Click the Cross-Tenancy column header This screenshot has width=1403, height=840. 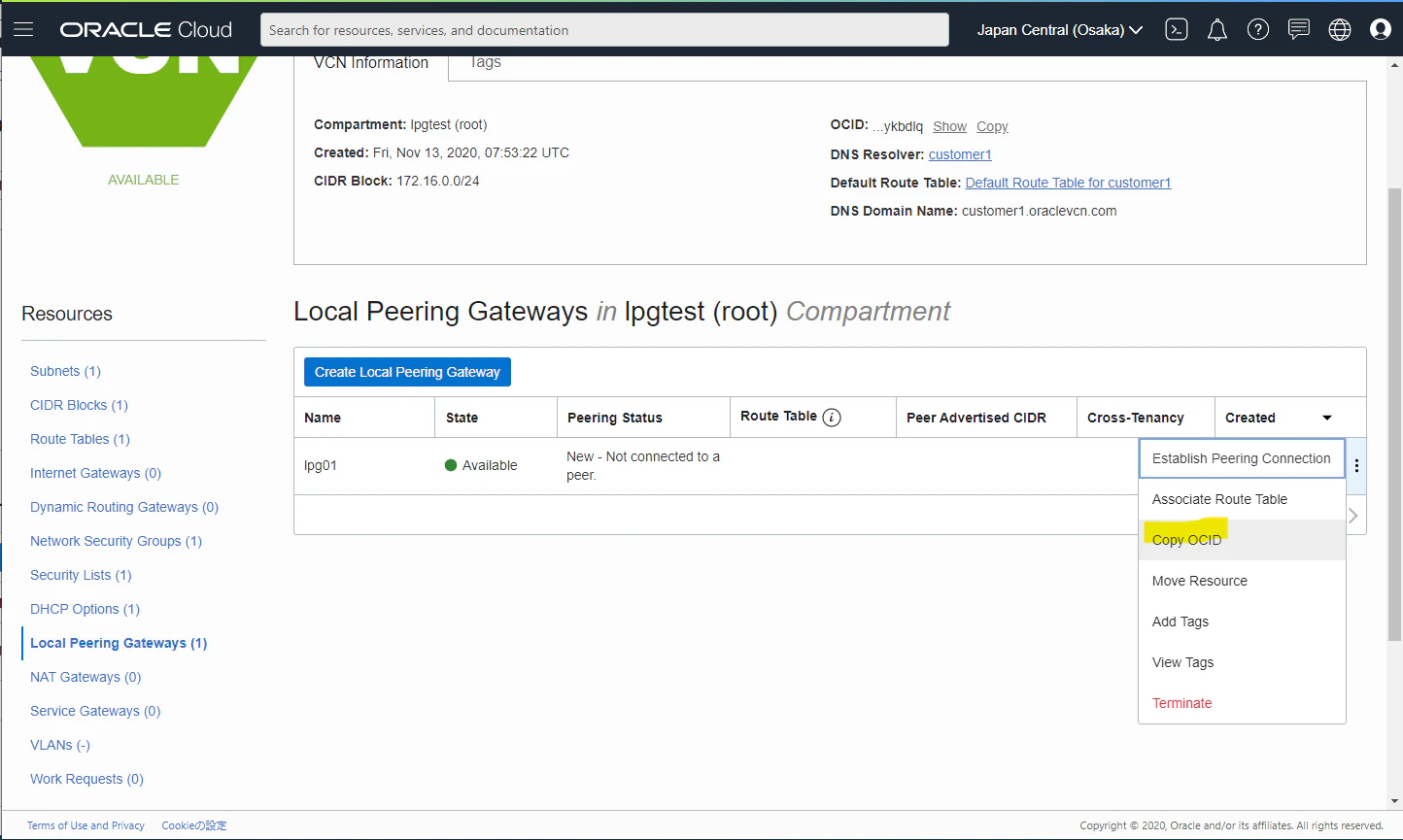pos(1136,418)
